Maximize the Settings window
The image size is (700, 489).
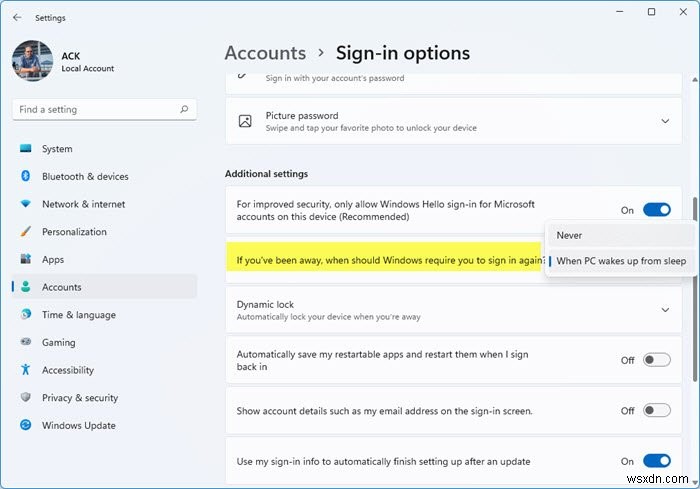coord(651,12)
